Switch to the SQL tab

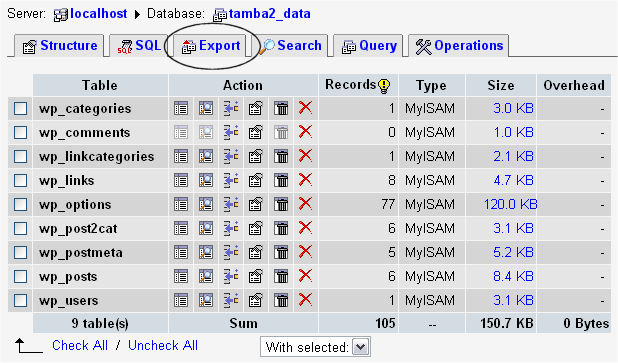pyautogui.click(x=139, y=46)
